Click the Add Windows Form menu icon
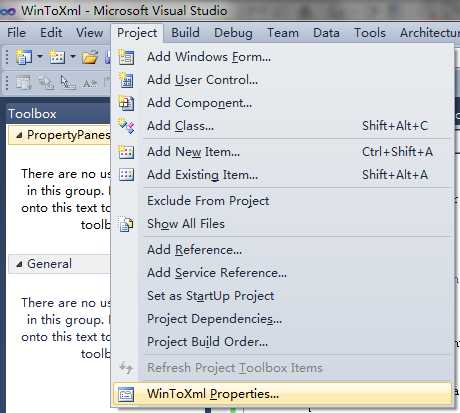The width and height of the screenshot is (460, 413). pyautogui.click(x=126, y=57)
